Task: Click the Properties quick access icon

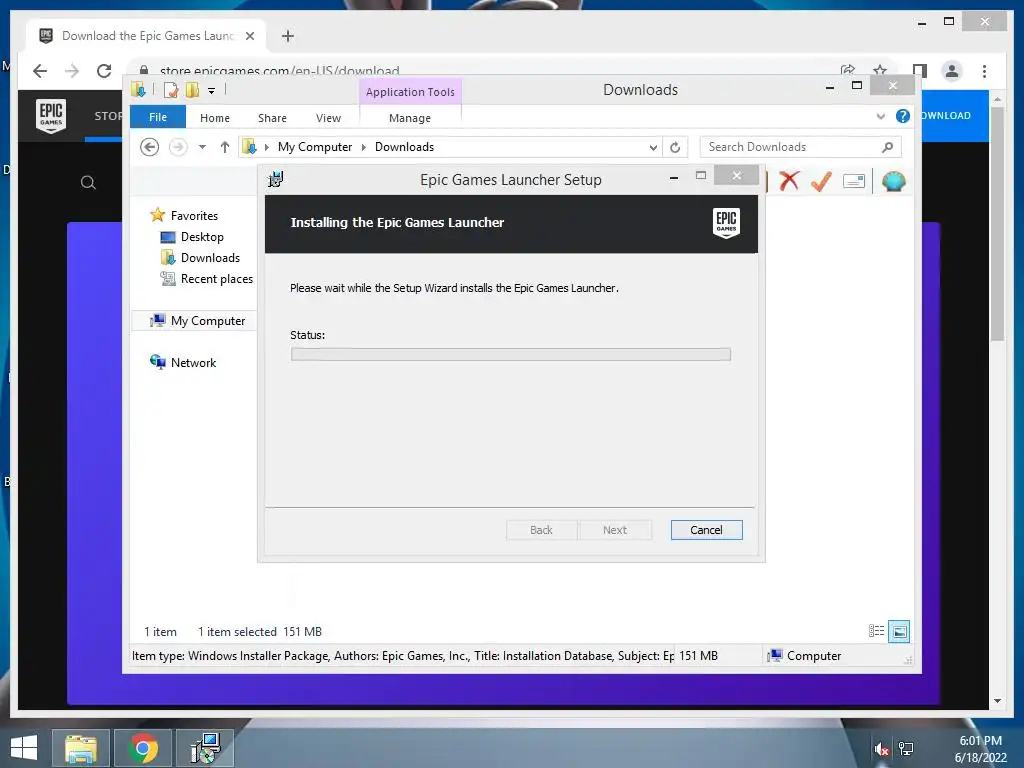Action: pos(171,90)
